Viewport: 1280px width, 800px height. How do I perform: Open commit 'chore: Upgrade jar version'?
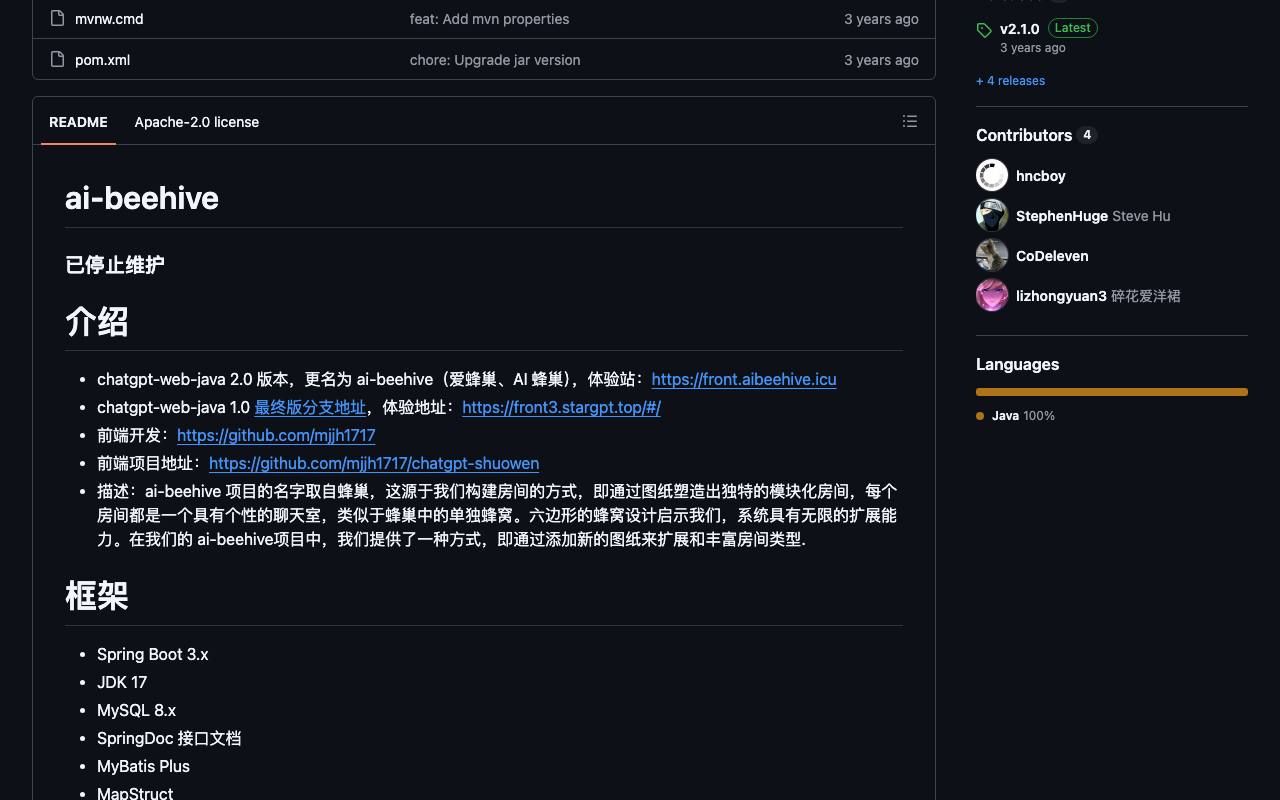(x=495, y=60)
